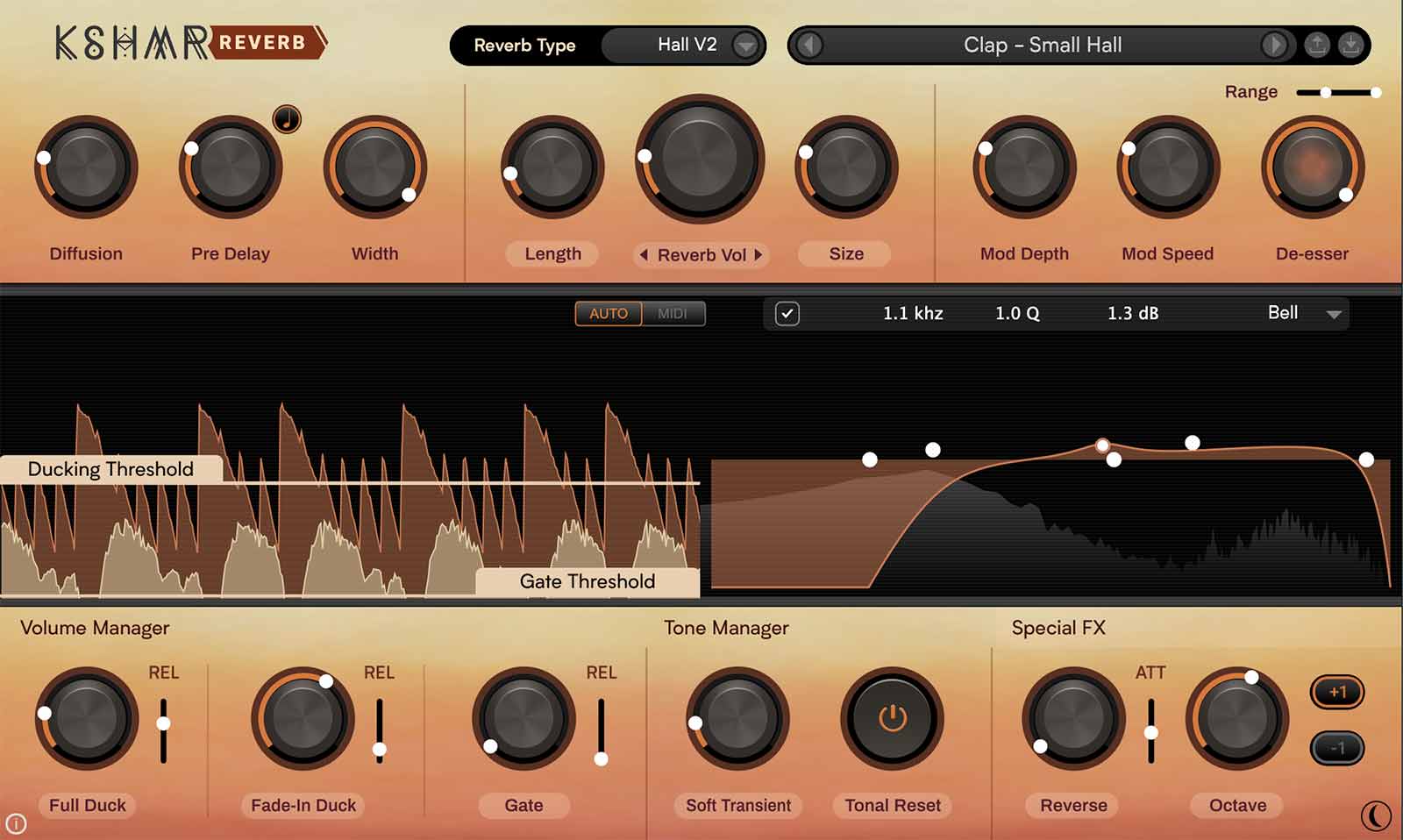
Task: Save the current preset with the download icon
Action: tap(1351, 45)
